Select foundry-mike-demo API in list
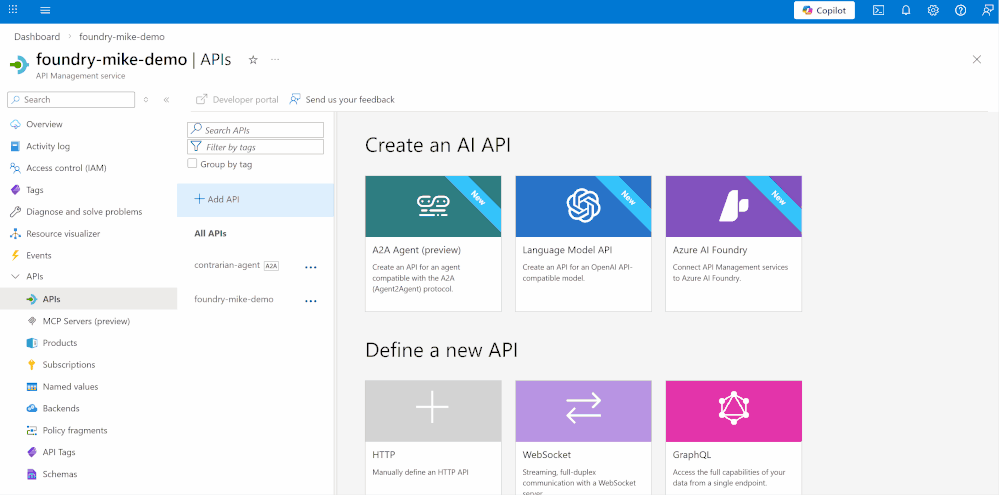 [234, 299]
